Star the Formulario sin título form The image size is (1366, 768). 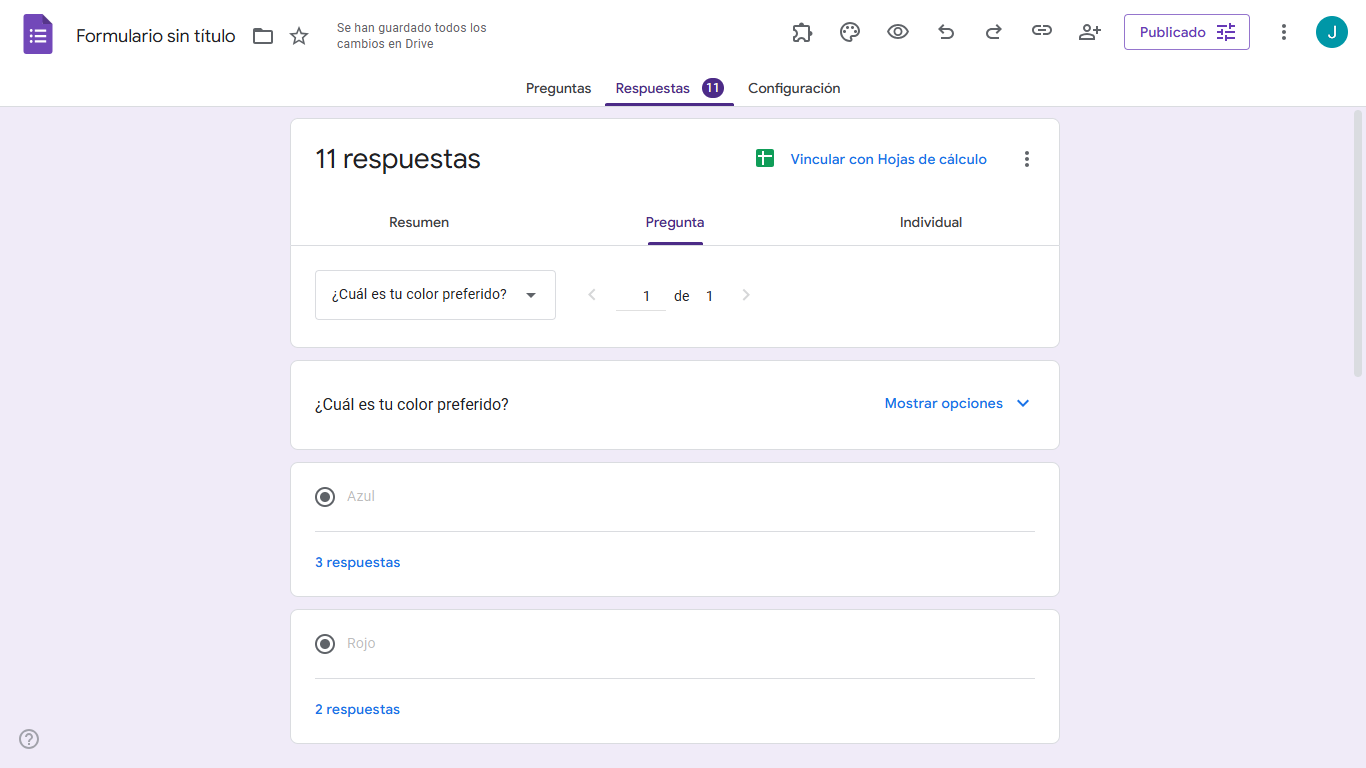pos(298,35)
